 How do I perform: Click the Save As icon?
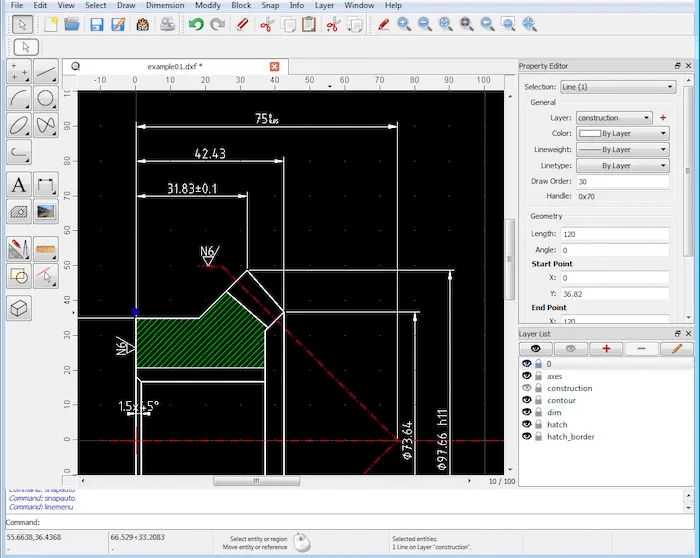(x=118, y=24)
